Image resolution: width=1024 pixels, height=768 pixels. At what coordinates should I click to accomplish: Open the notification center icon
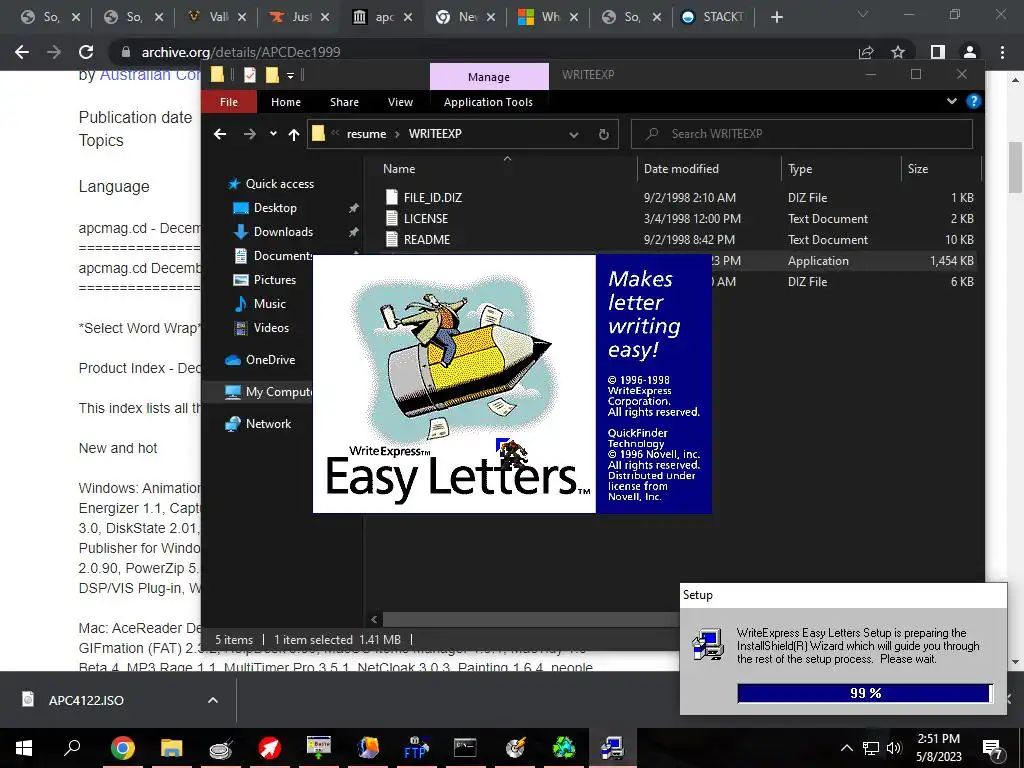tap(992, 749)
